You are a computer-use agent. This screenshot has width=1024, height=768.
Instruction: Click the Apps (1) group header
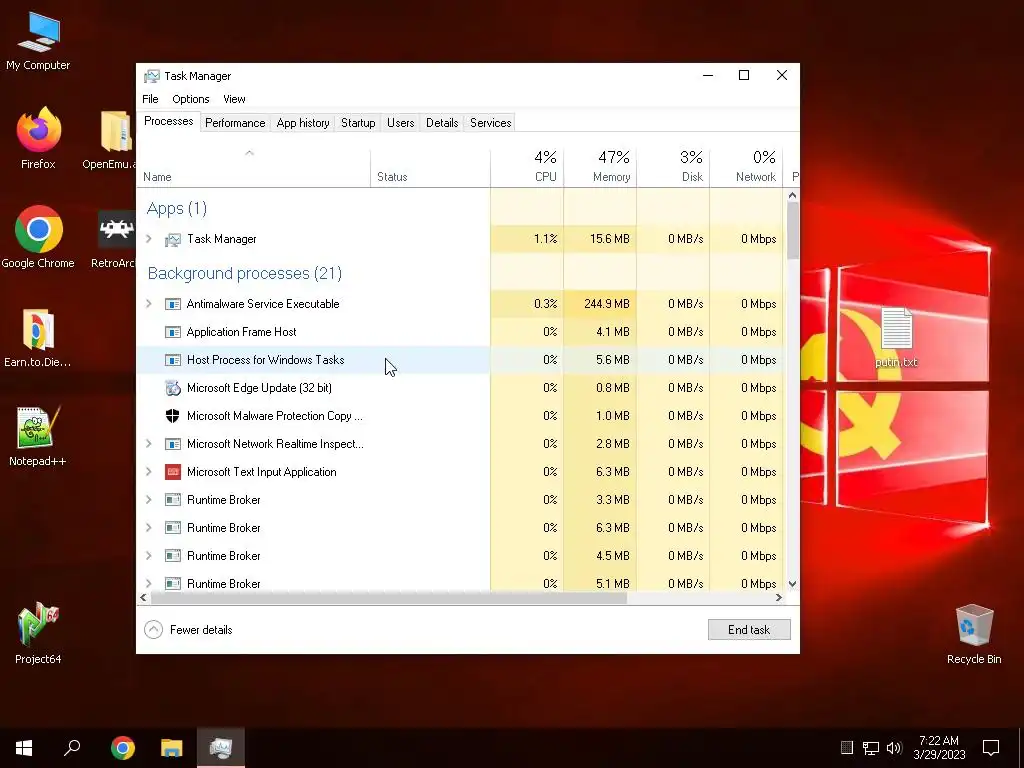[x=177, y=208]
